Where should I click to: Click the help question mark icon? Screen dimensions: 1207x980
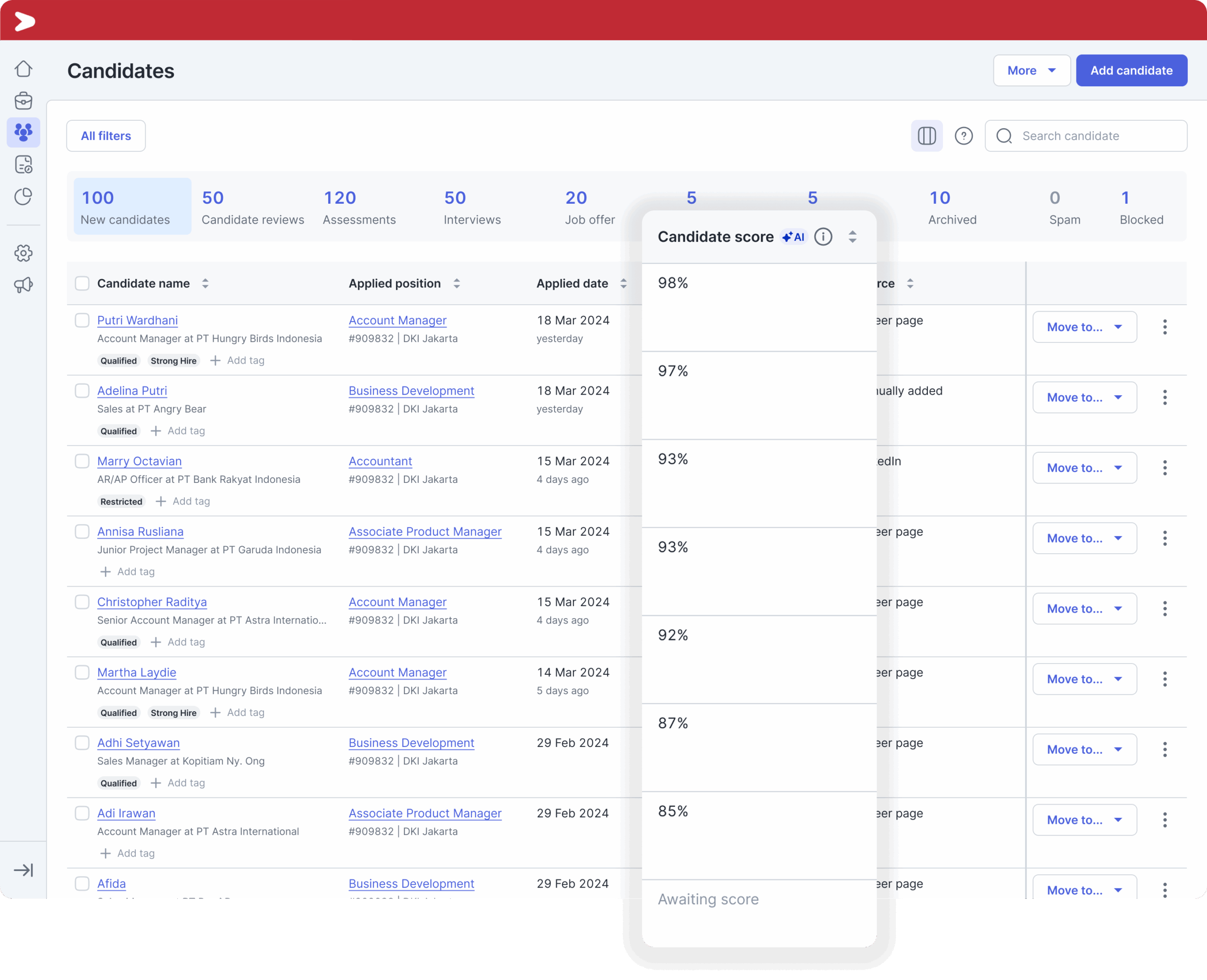[963, 136]
